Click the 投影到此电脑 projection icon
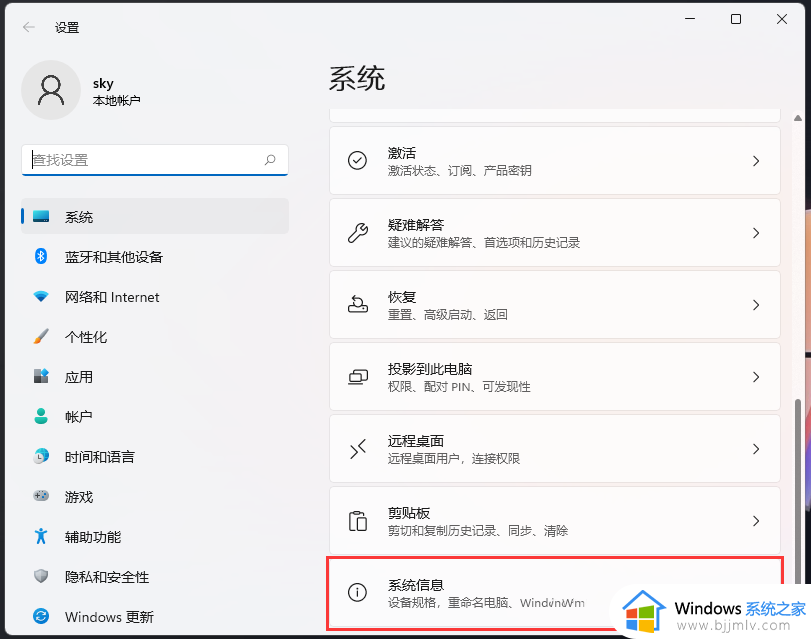This screenshot has height=639, width=811. [x=357, y=377]
